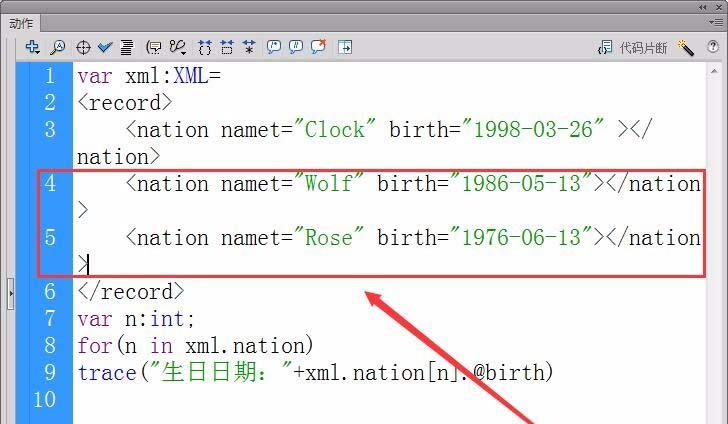Click the 'var xml:XML=' code line
728x424 pixels.
(x=149, y=76)
